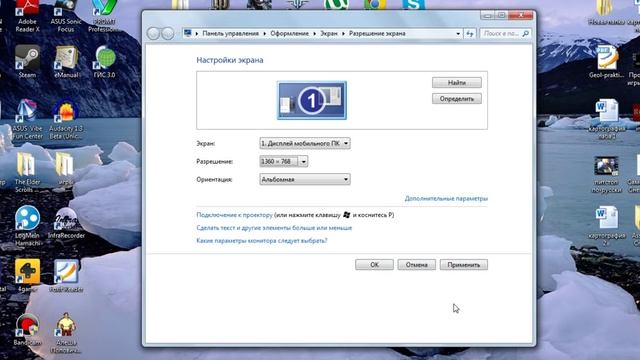Click Разрешение экрана breadcrumb
This screenshot has width=640, height=360.
pos(377,33)
